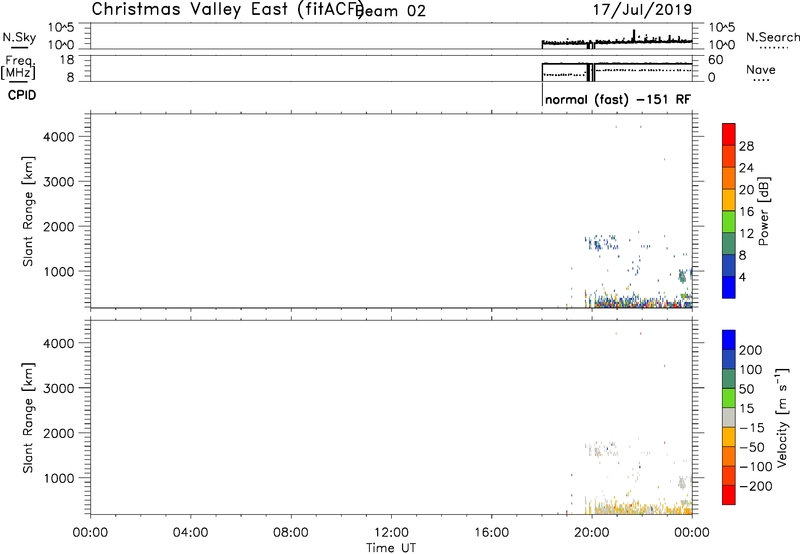Click the 'Beam 02' label
This screenshot has width=800, height=554.
[391, 11]
